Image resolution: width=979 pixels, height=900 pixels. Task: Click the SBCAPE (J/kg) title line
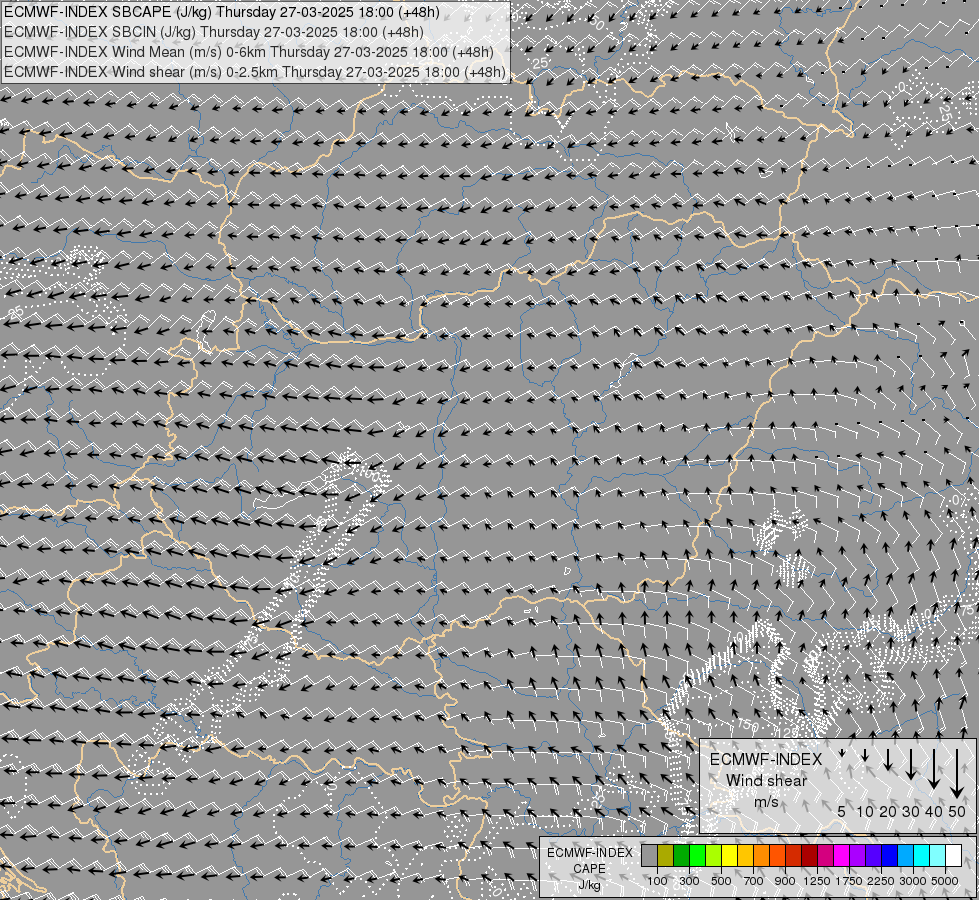222,12
